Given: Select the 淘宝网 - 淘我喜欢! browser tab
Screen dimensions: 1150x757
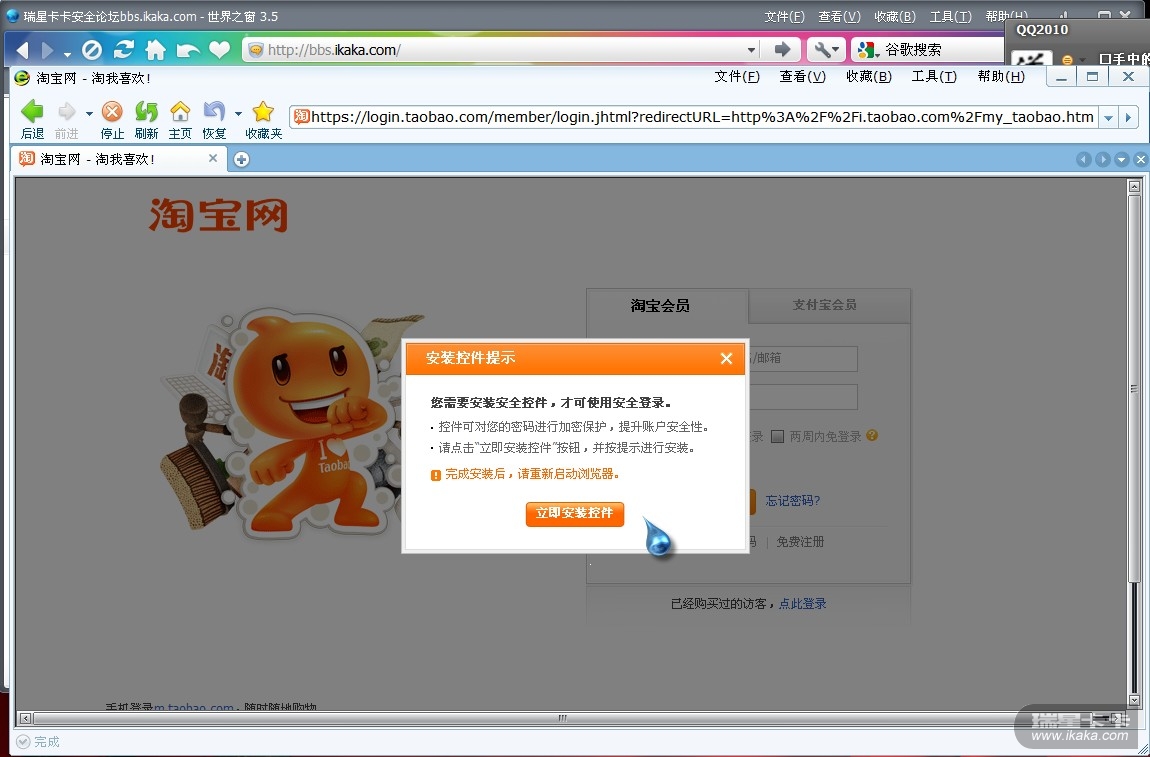Looking at the screenshot, I should [x=119, y=159].
